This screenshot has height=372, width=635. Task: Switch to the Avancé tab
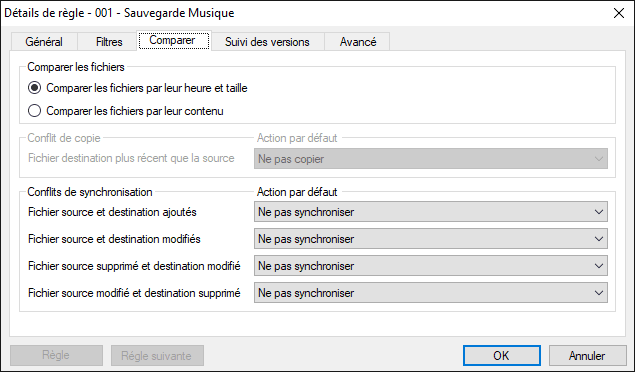358,42
